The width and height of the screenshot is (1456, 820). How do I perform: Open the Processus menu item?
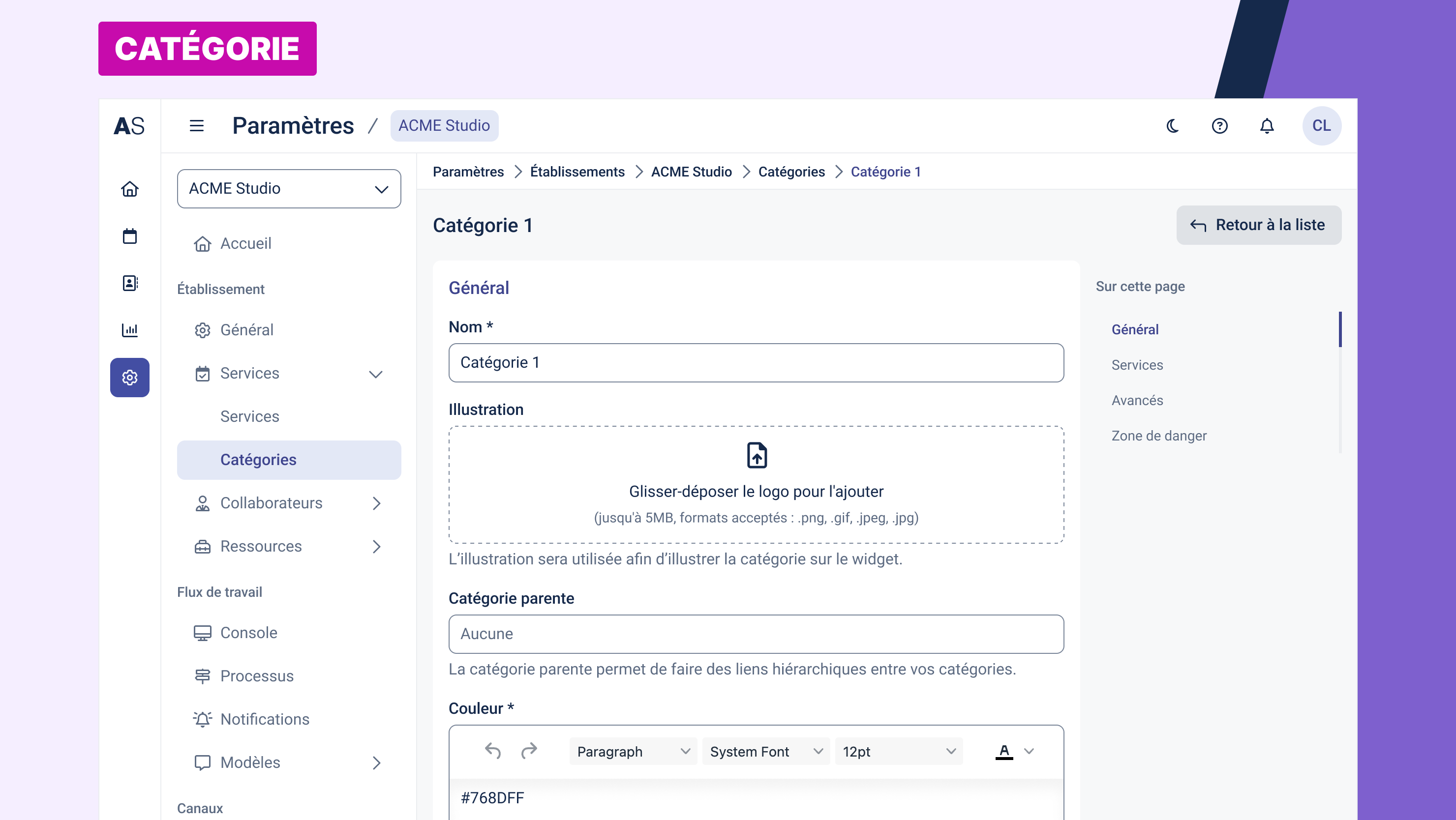tap(289, 676)
